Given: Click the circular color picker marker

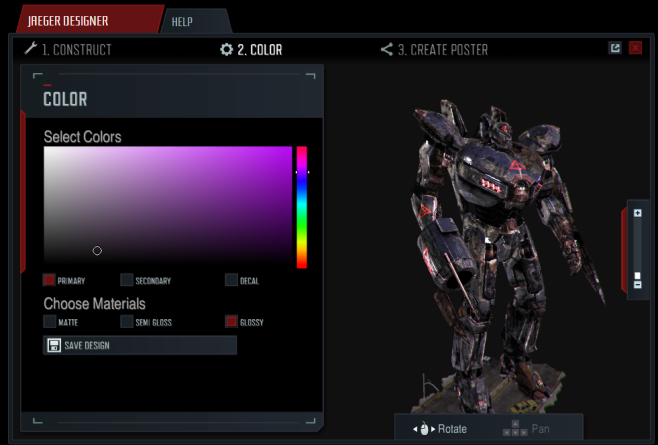Looking at the screenshot, I should [97, 251].
